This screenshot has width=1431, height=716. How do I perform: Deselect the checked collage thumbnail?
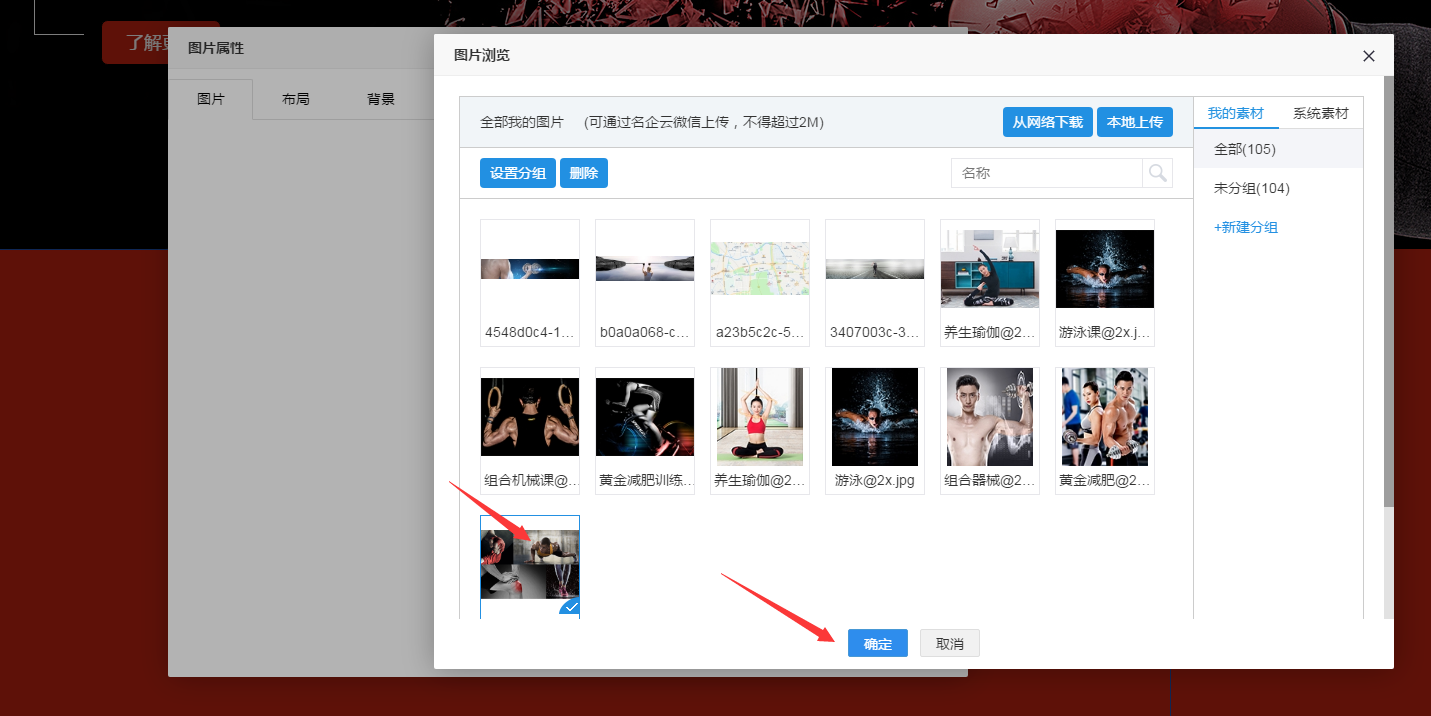click(529, 565)
